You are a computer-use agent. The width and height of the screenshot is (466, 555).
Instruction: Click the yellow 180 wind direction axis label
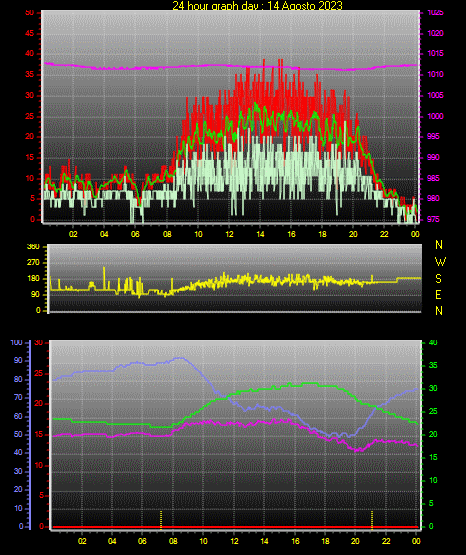point(33,279)
